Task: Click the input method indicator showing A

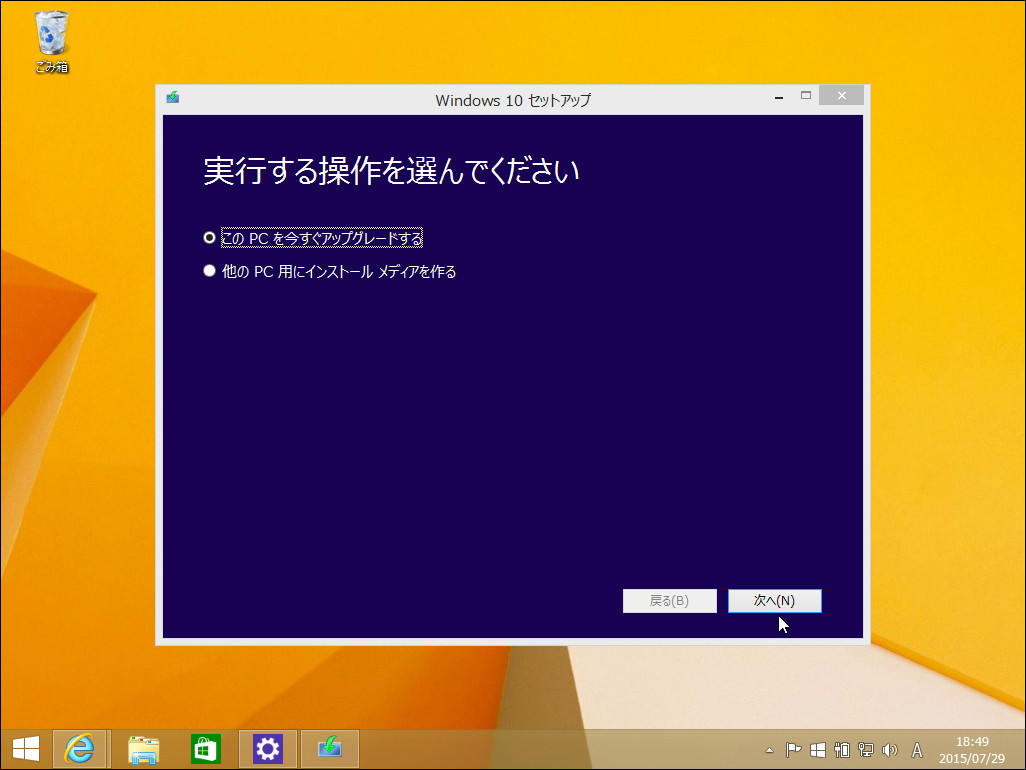Action: coord(915,750)
